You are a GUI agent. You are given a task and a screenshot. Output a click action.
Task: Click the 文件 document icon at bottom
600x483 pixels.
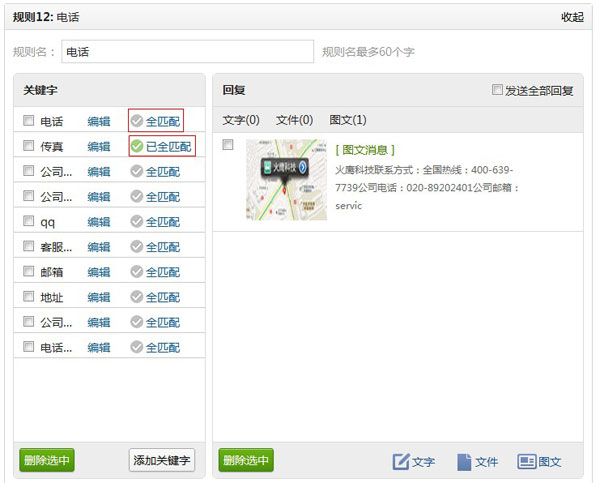(464, 461)
